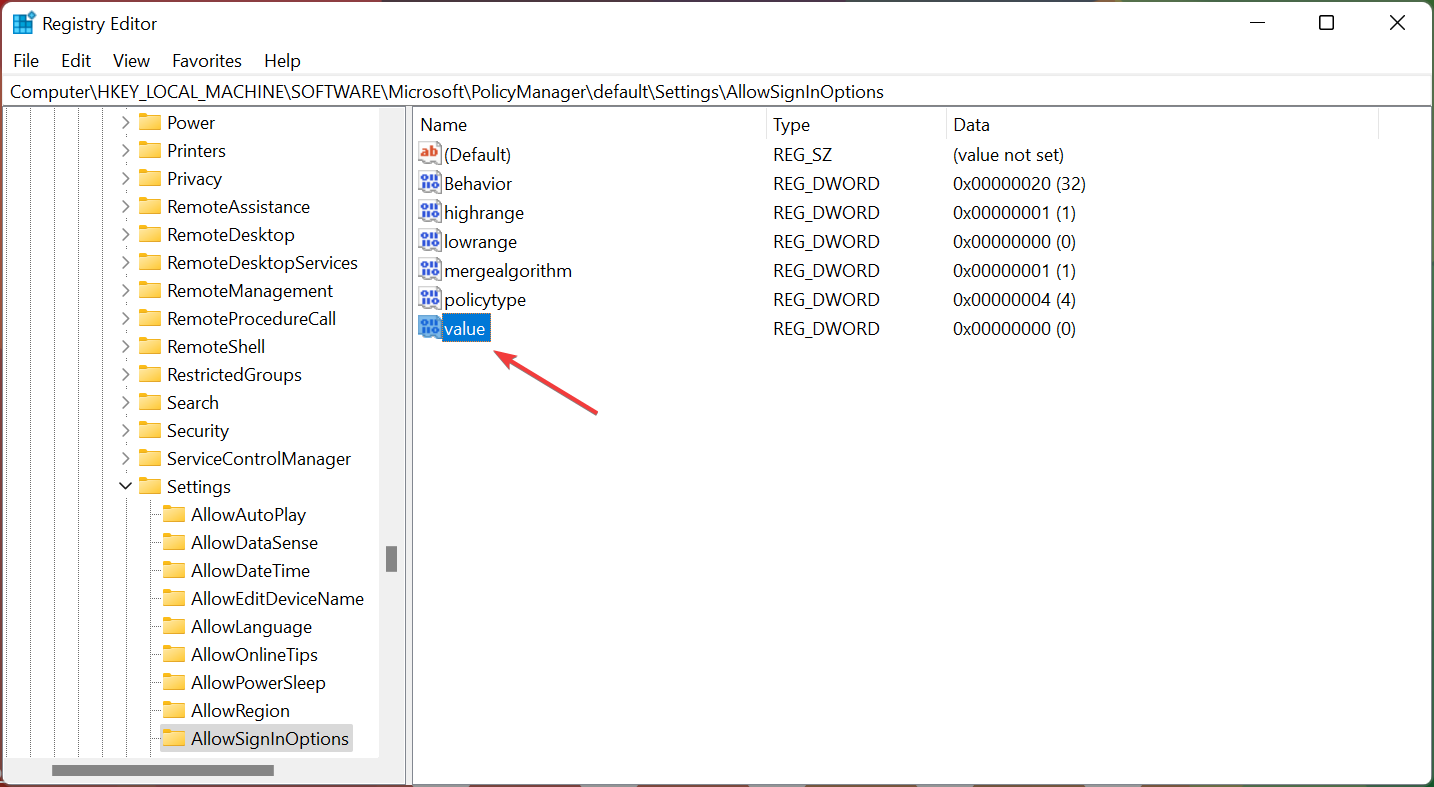Click the AllowDataSense folder icon
1434x787 pixels.
174,542
